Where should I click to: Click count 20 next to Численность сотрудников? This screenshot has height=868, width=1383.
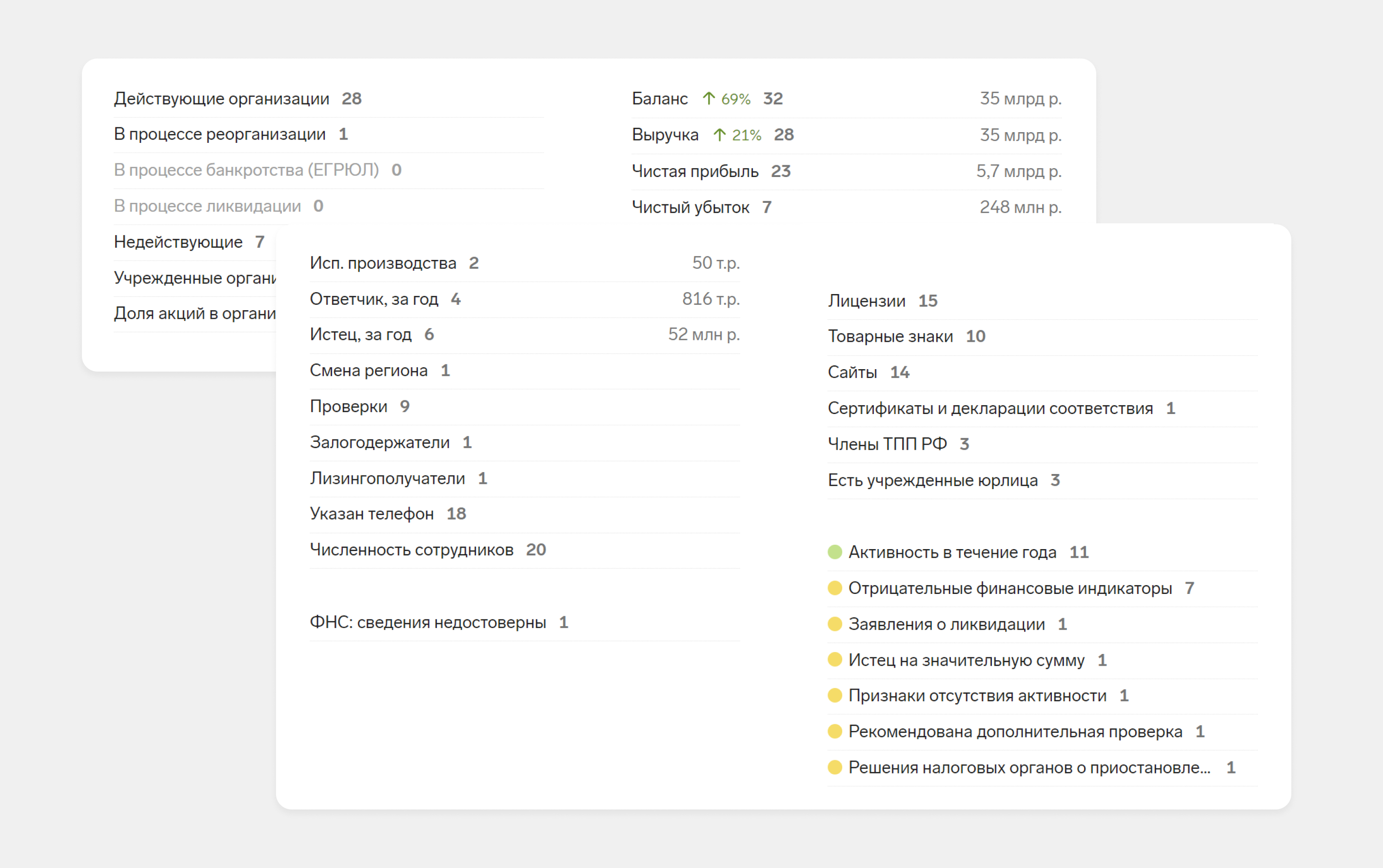[536, 550]
